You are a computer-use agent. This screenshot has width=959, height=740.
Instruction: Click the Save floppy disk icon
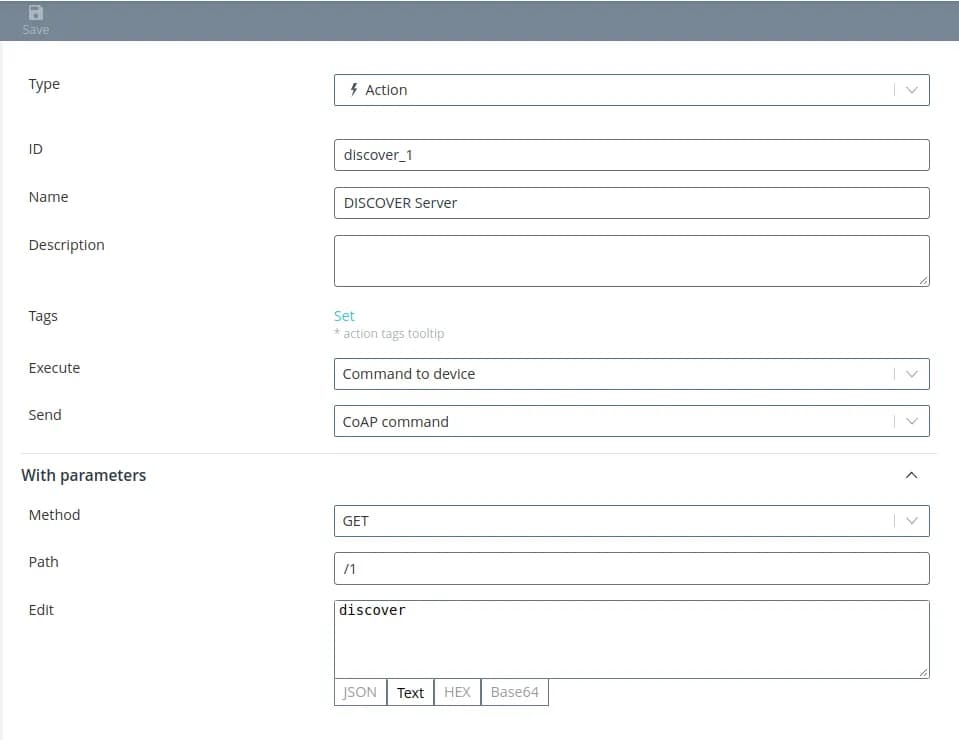click(36, 14)
